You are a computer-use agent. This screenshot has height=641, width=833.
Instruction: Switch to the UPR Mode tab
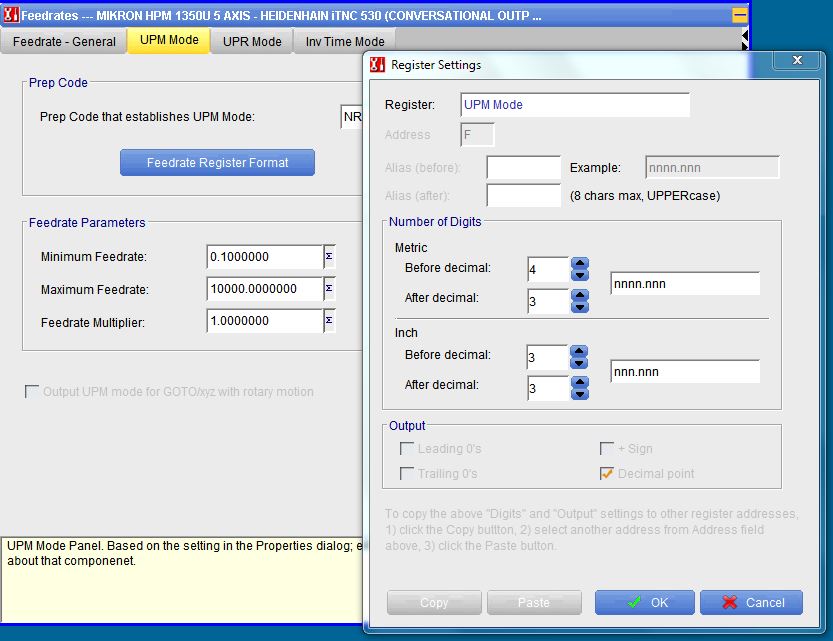[x=252, y=41]
